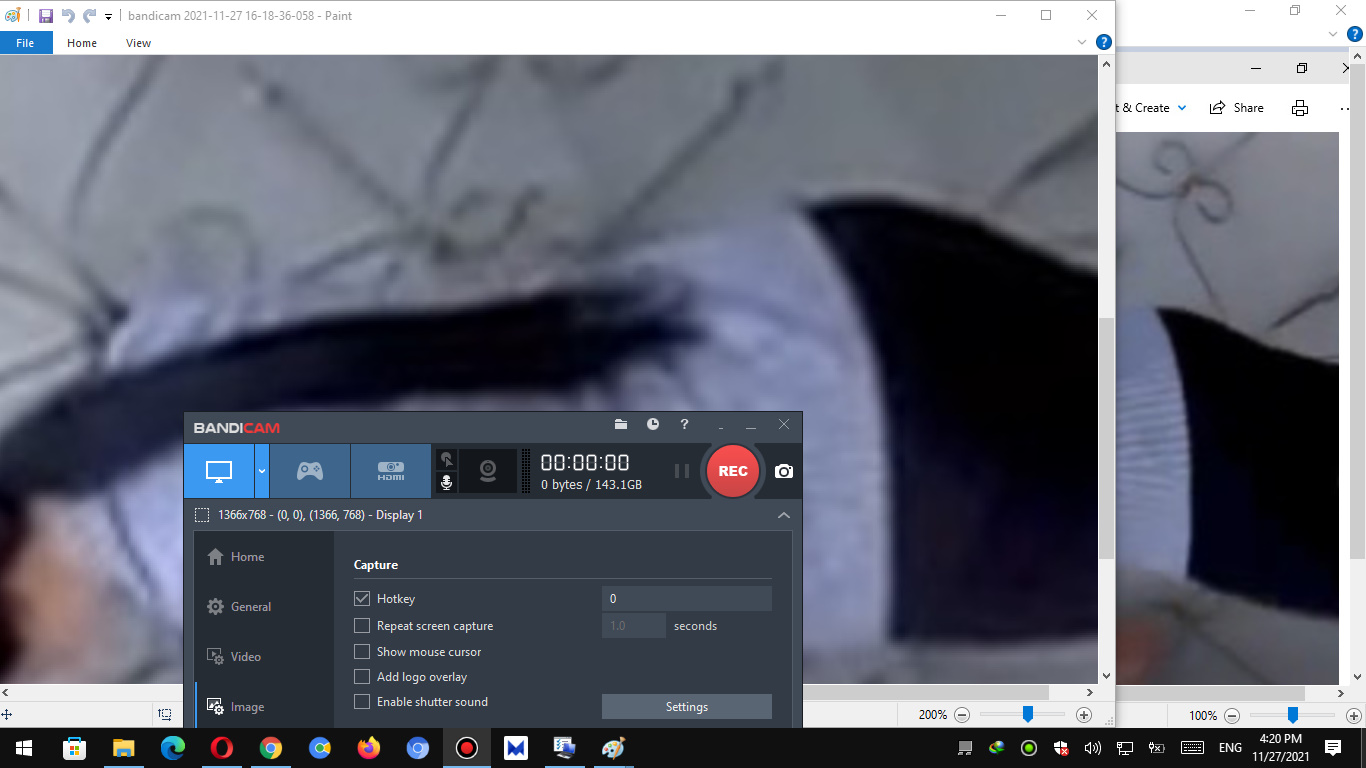Click the webcam overlay icon

click(487, 471)
